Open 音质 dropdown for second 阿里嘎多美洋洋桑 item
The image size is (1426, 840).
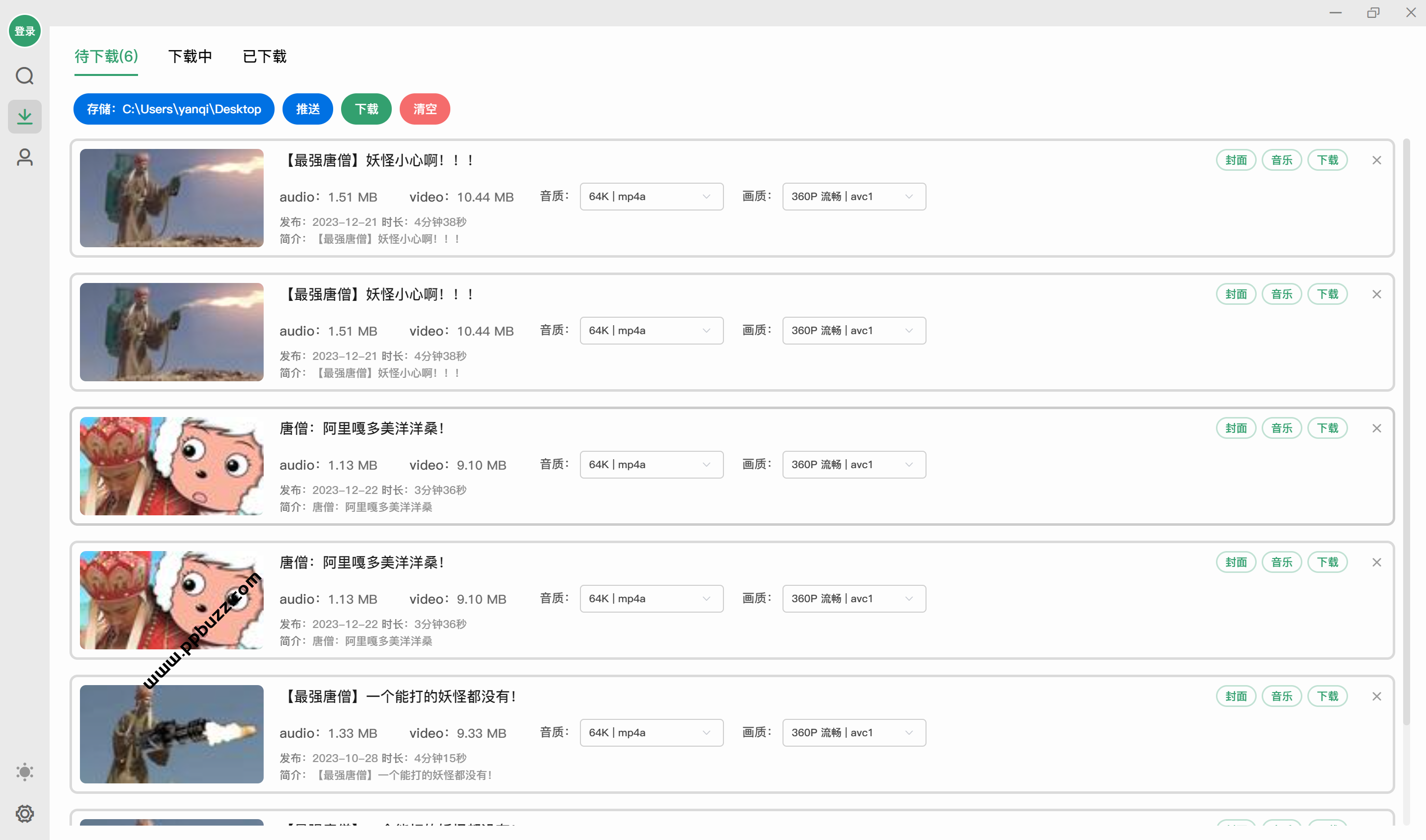tap(651, 598)
